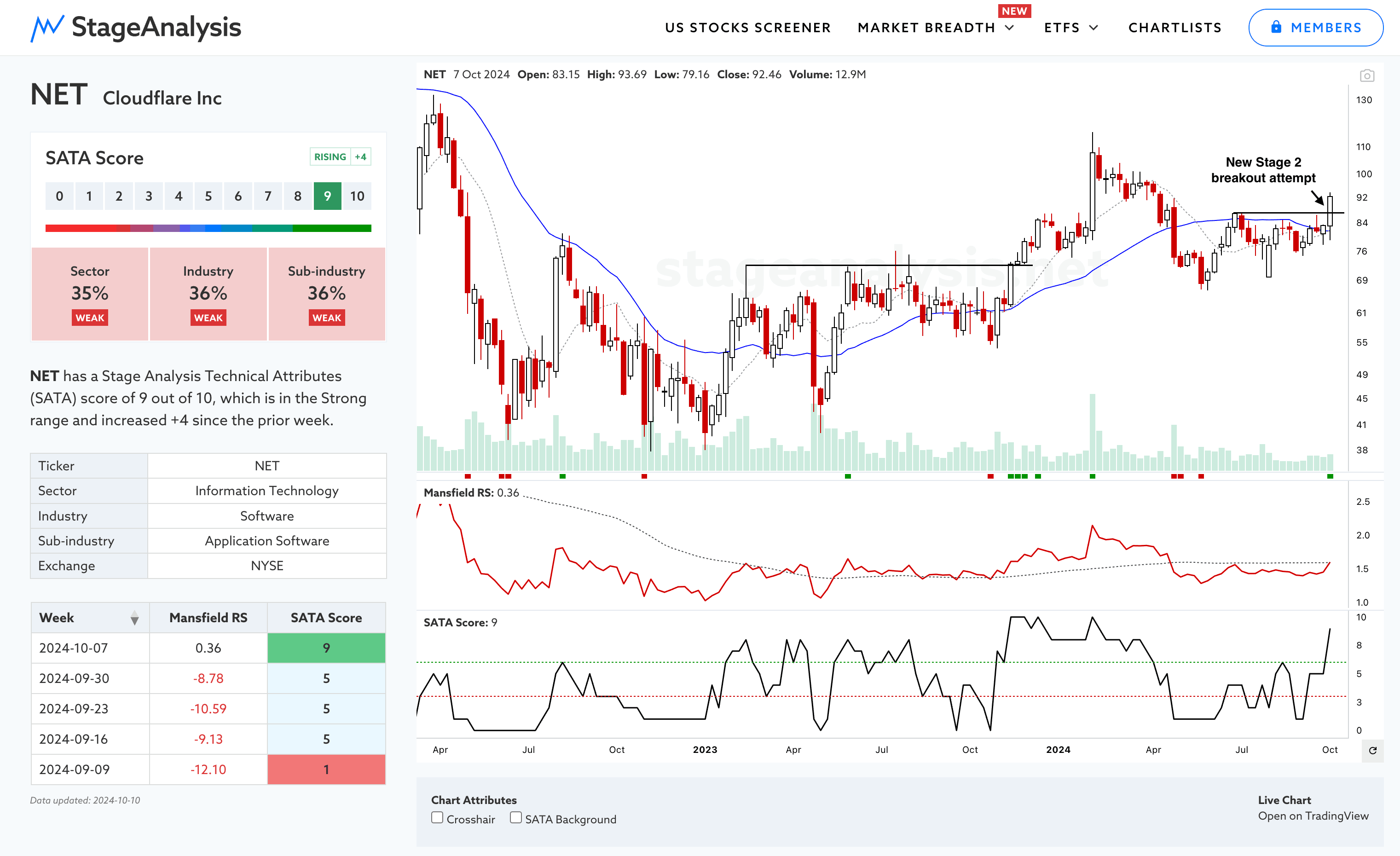Screen dimensions: 1400x856
Task: Click red SATA score 1 table cell
Action: click(326, 769)
